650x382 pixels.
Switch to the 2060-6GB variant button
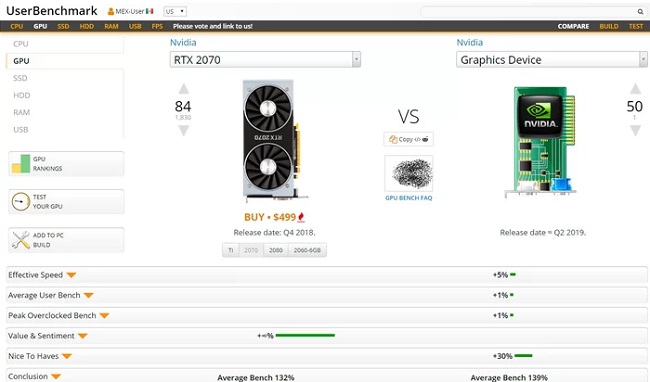coord(307,250)
